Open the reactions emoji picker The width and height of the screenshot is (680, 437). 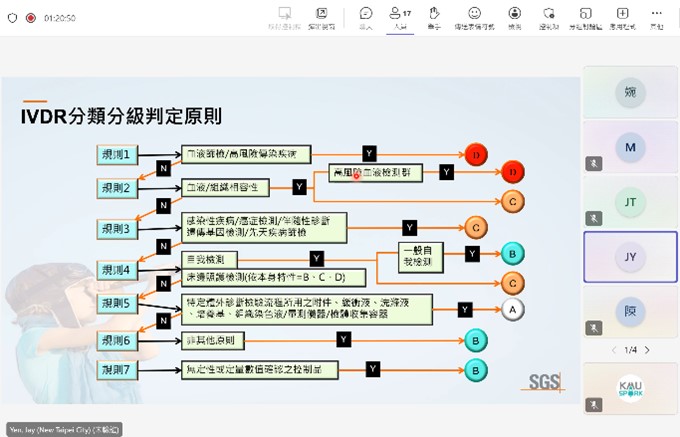[474, 16]
